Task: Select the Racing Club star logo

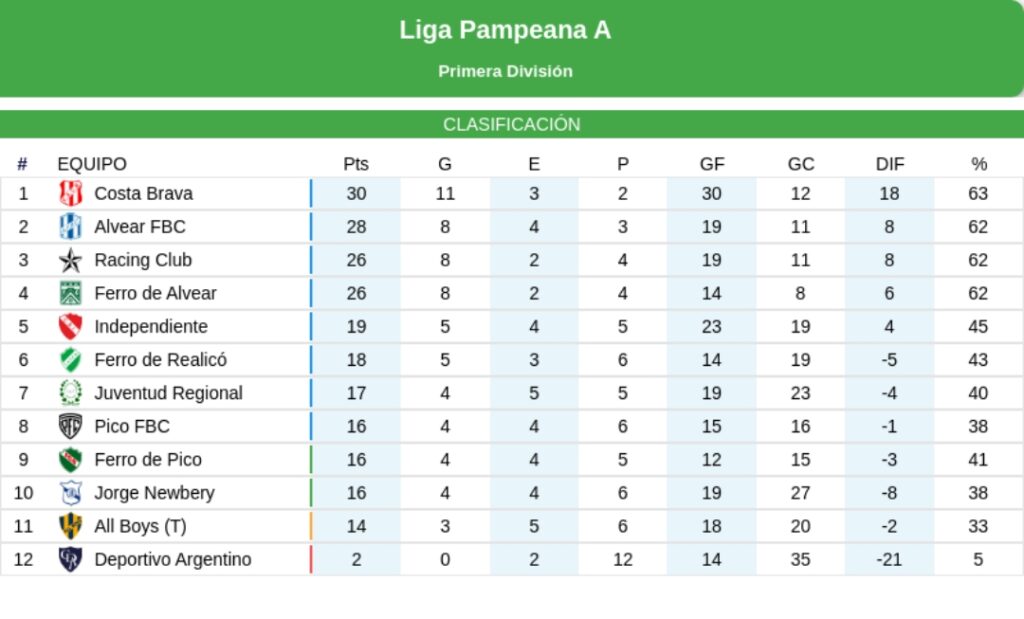Action: coord(71,260)
